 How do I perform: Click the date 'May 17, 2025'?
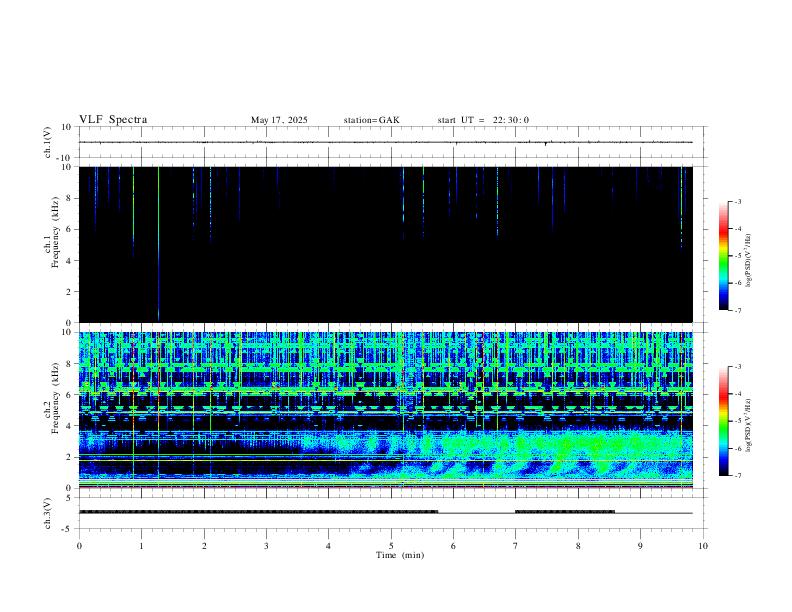(x=279, y=120)
